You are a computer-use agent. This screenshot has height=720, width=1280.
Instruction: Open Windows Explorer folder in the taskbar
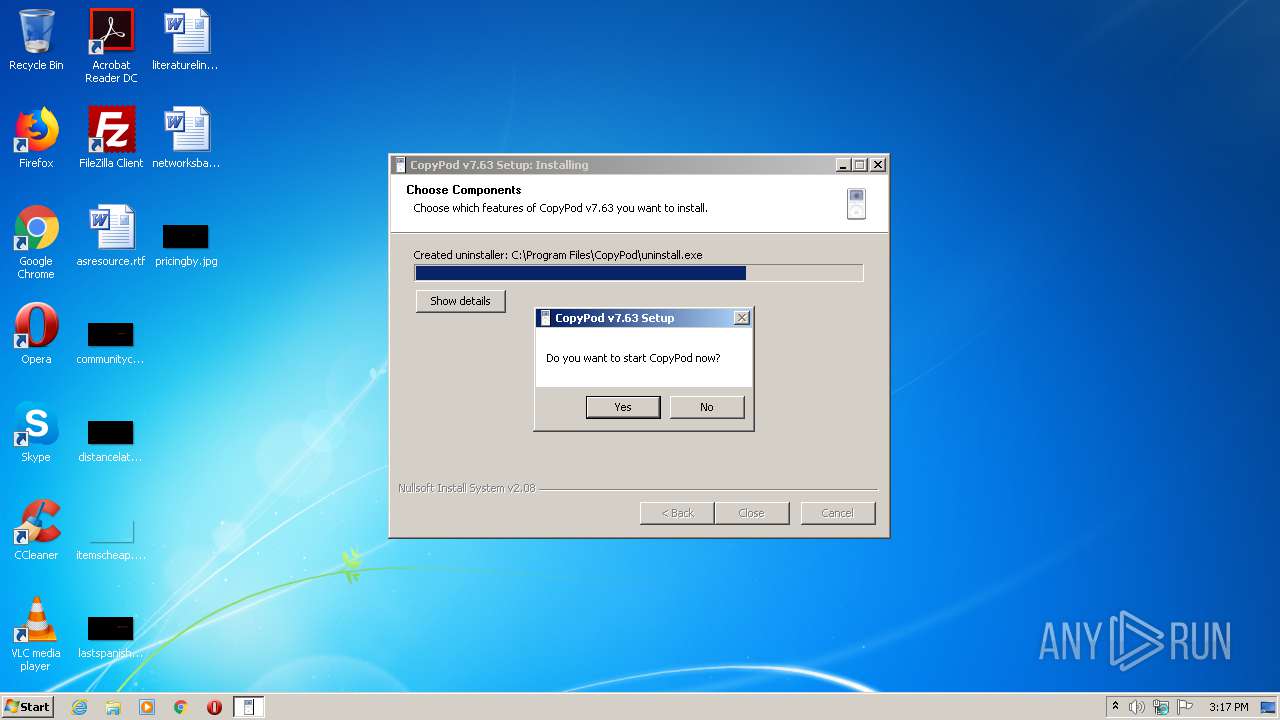click(x=113, y=707)
